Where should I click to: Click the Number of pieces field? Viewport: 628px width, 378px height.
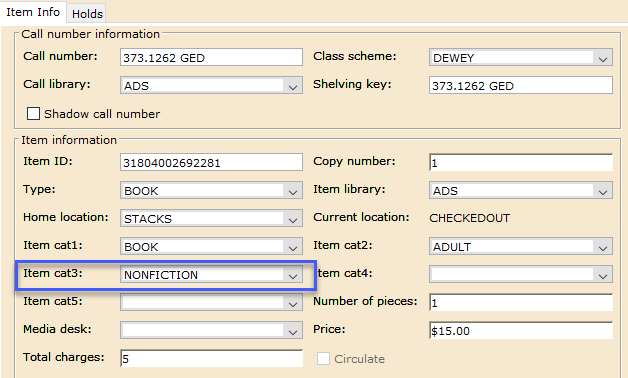pyautogui.click(x=521, y=303)
